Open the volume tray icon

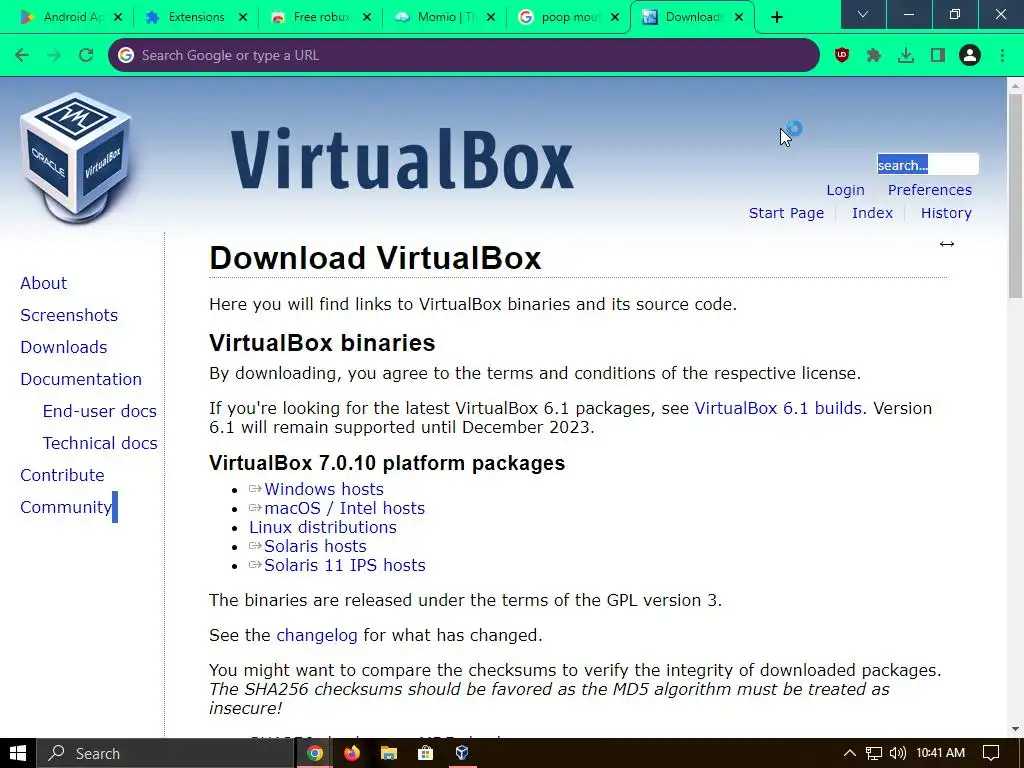click(x=898, y=753)
